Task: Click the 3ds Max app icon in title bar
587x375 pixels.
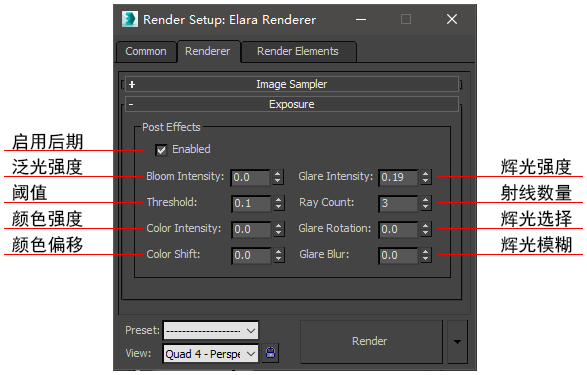Action: 130,19
